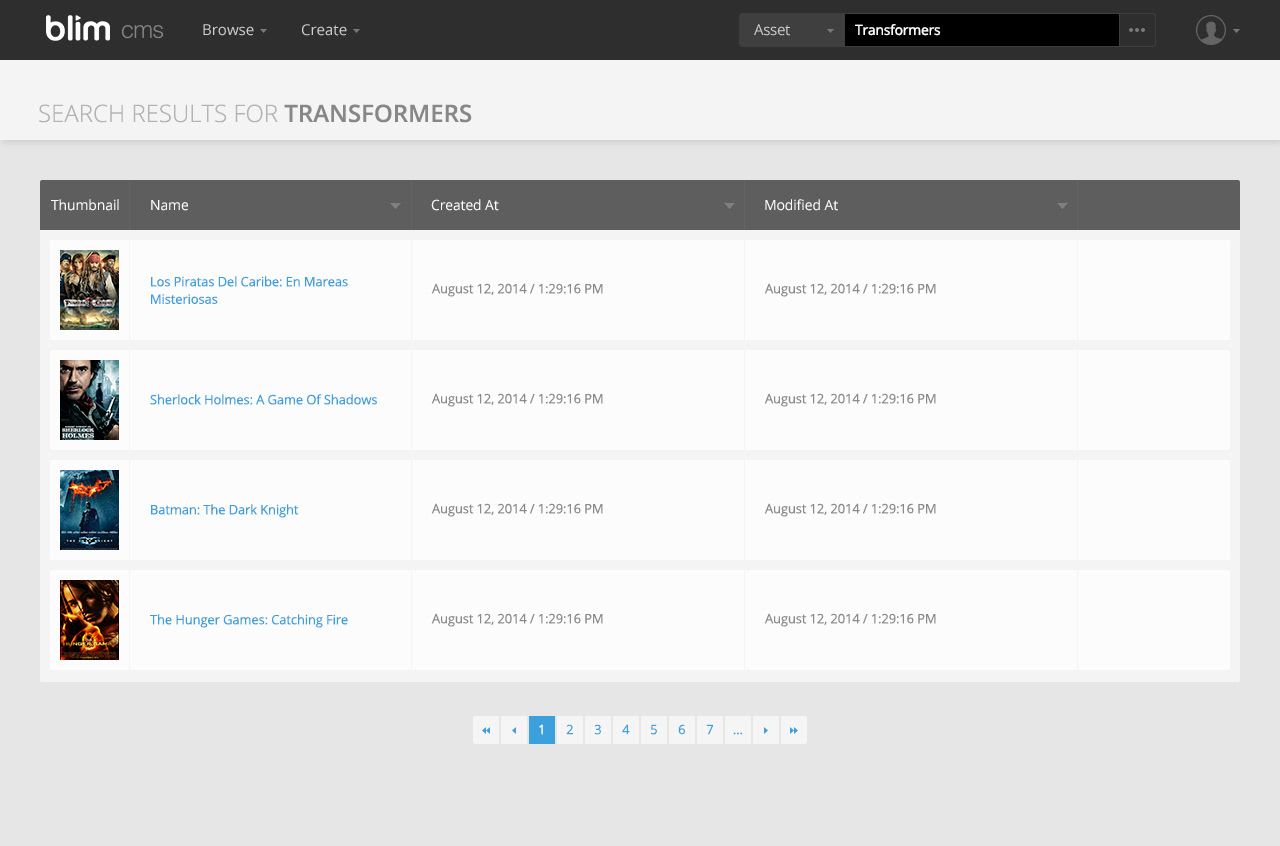This screenshot has width=1280, height=846.
Task: Click the Name column header label
Action: tap(169, 205)
